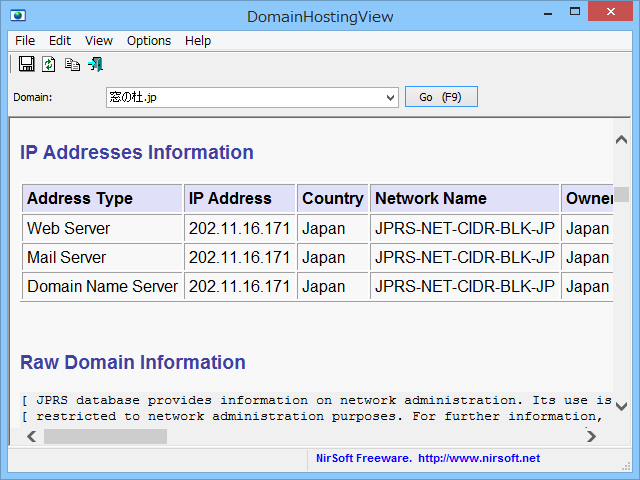This screenshot has height=480, width=640.
Task: Click the Address Type column header
Action: (102, 198)
